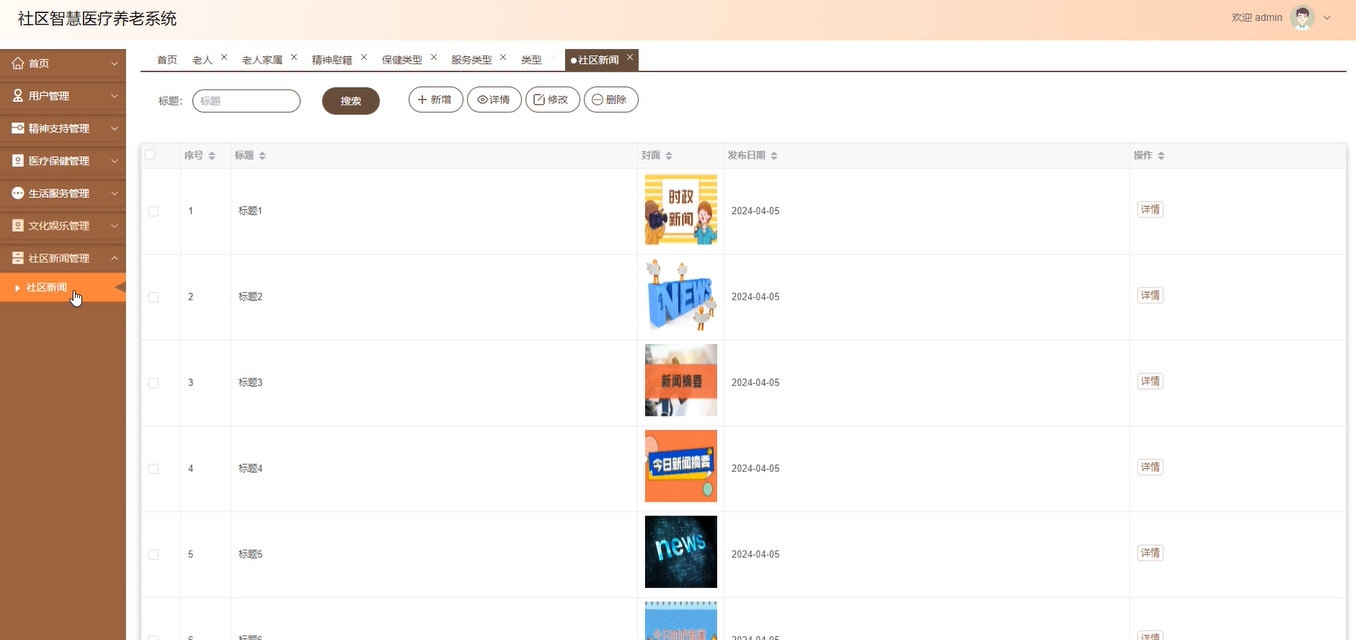Click the person icon beside 用户管理
The image size is (1356, 640).
(18, 96)
